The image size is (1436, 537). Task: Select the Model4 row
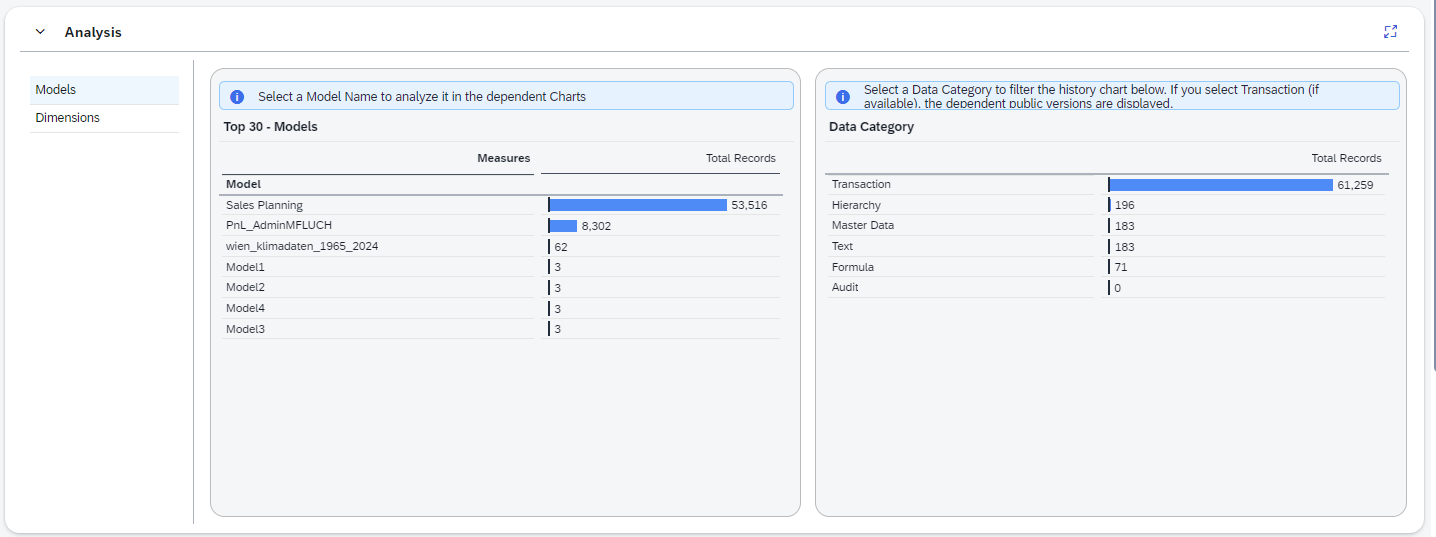tap(245, 308)
